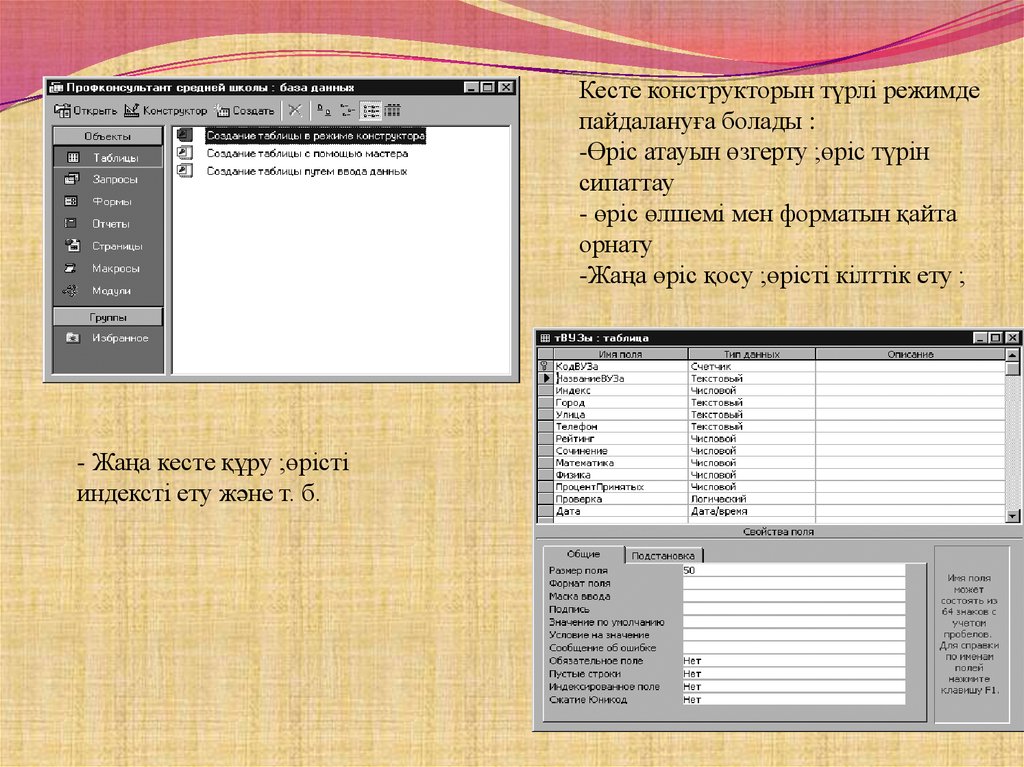Click the Формат поля input field
The width and height of the screenshot is (1024, 767).
pyautogui.click(x=793, y=583)
